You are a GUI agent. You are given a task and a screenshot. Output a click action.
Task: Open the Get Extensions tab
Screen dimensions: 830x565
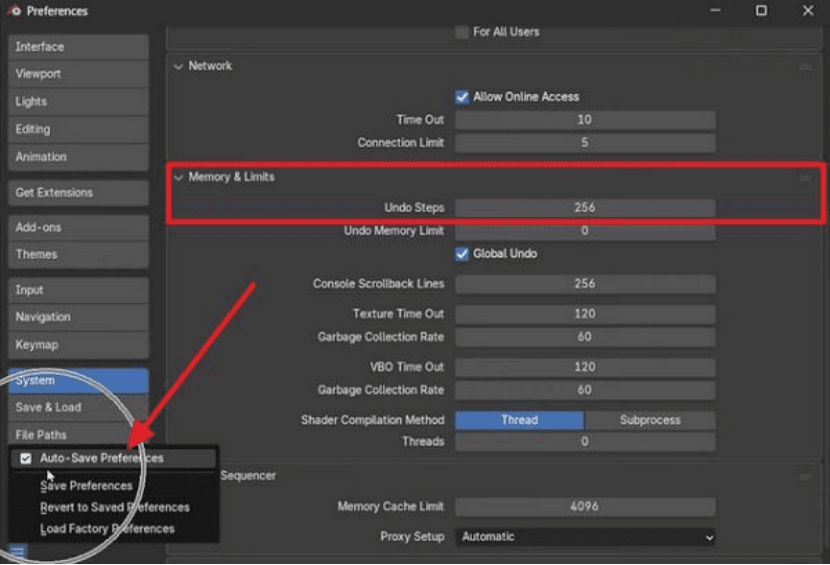point(78,192)
